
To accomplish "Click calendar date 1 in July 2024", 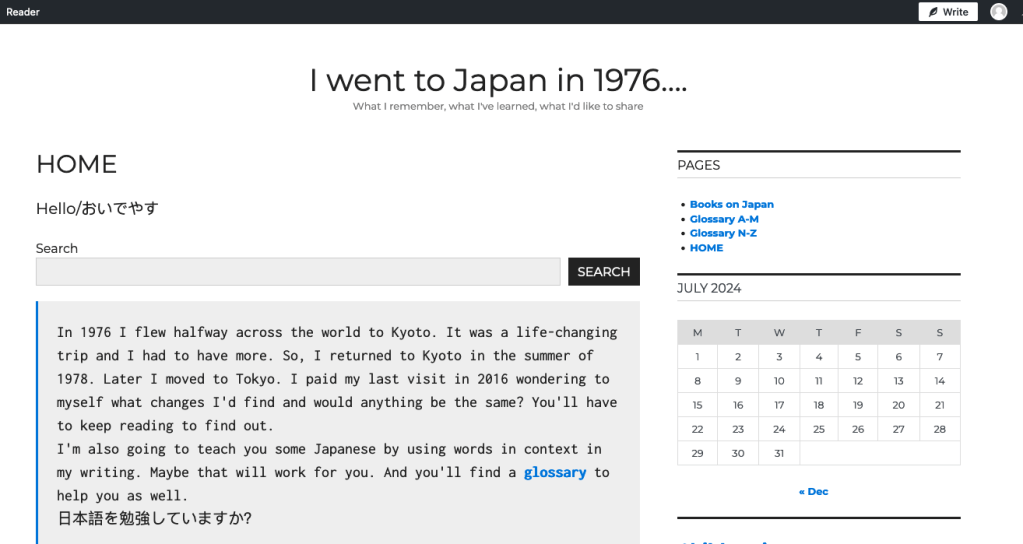I will [697, 357].
